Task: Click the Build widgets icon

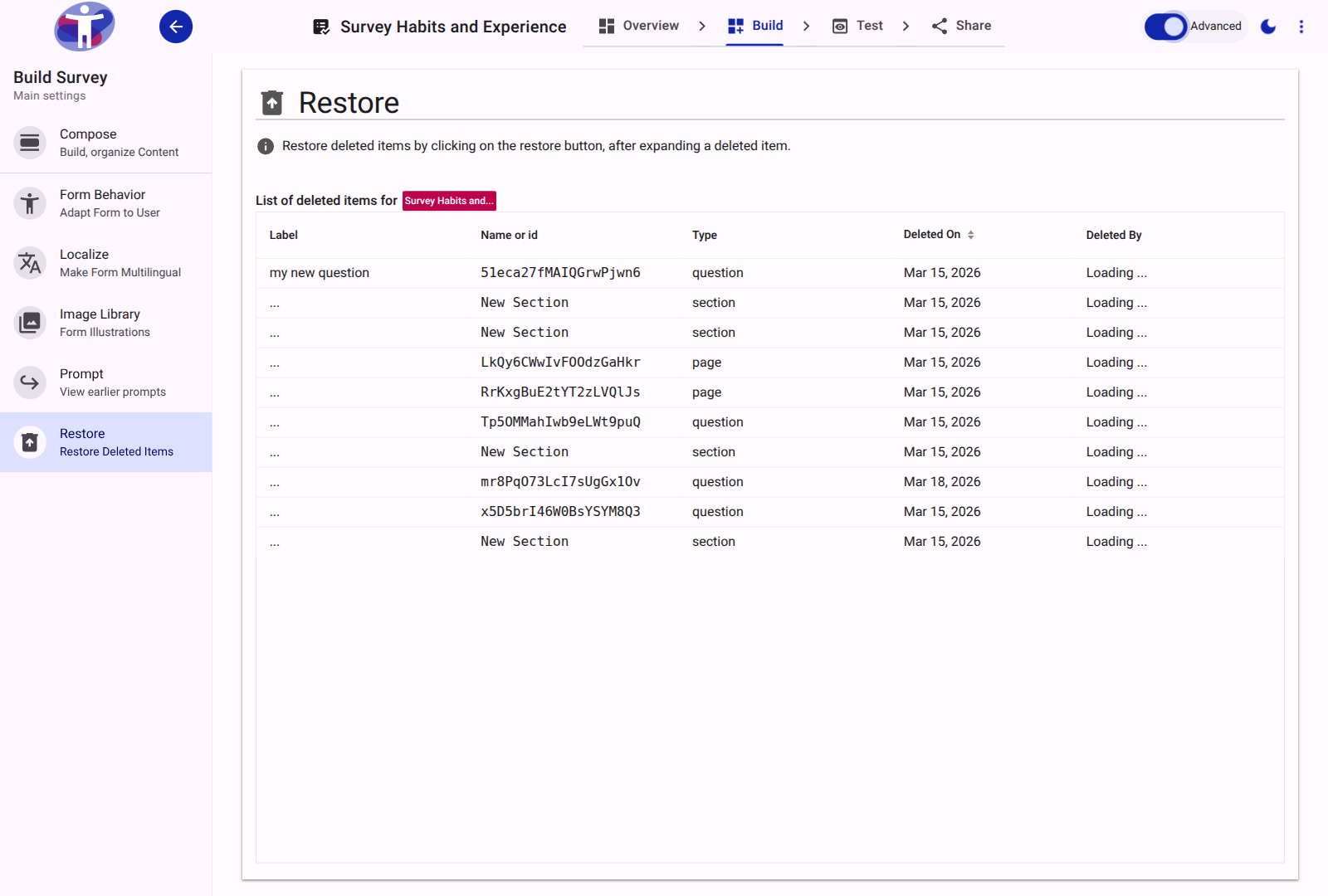Action: [735, 26]
